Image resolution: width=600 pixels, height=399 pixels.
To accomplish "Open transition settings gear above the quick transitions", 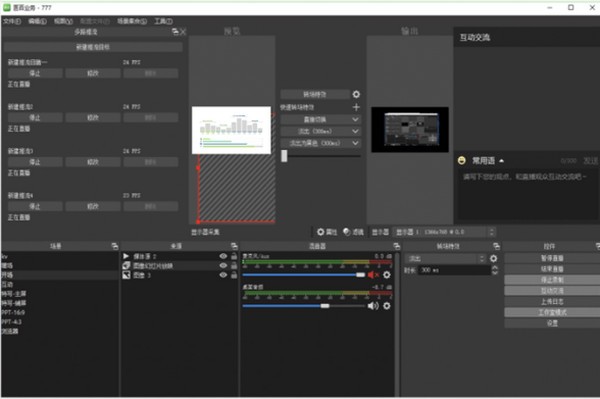I will (x=356, y=94).
